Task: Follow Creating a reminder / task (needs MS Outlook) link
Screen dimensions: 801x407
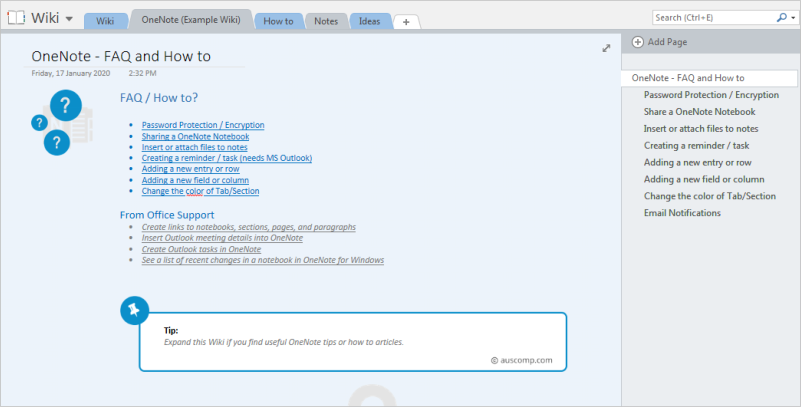Action: pyautogui.click(x=227, y=158)
